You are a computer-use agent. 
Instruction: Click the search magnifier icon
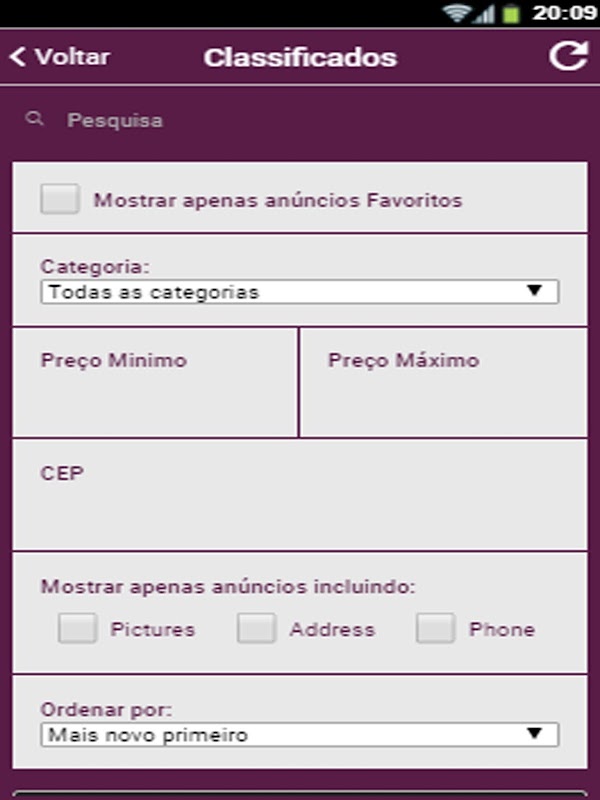(x=35, y=120)
